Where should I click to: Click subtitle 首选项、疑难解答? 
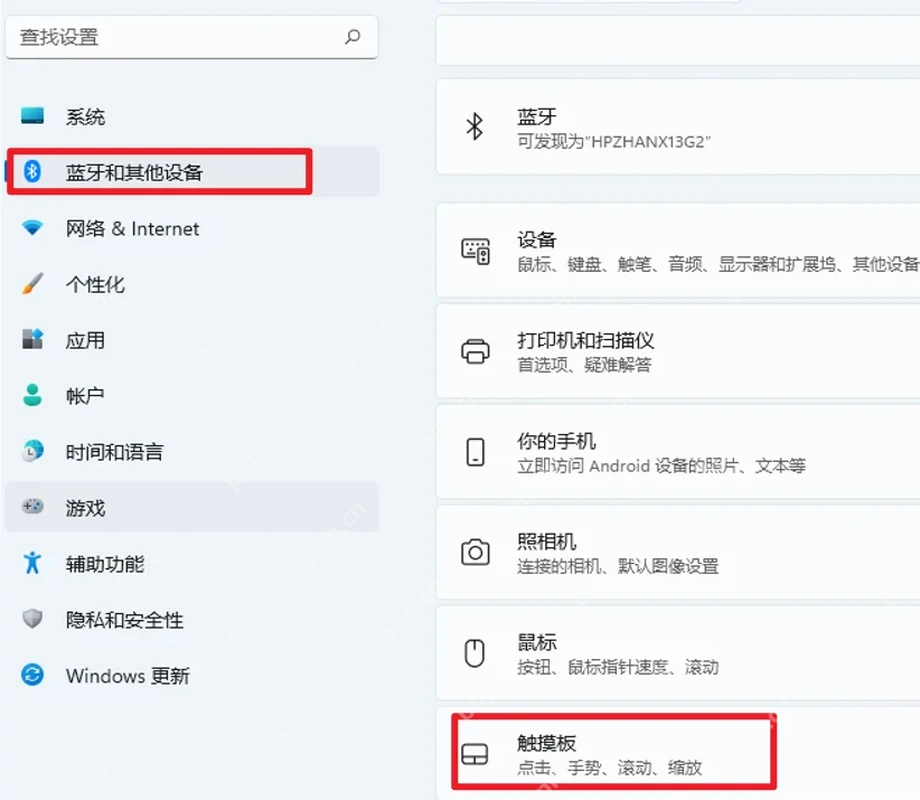pyautogui.click(x=584, y=364)
